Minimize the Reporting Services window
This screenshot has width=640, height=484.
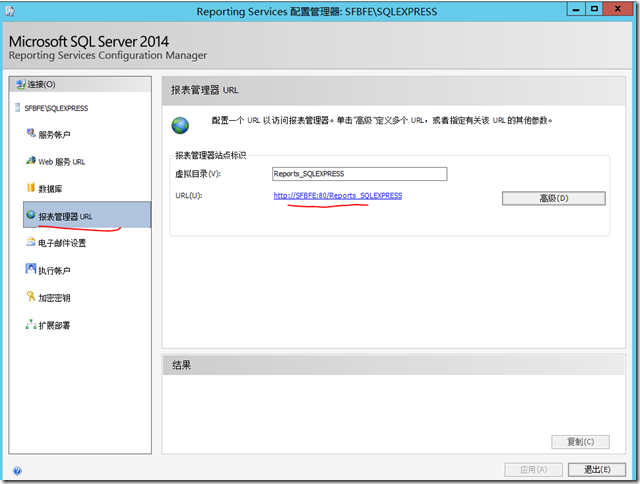click(576, 9)
